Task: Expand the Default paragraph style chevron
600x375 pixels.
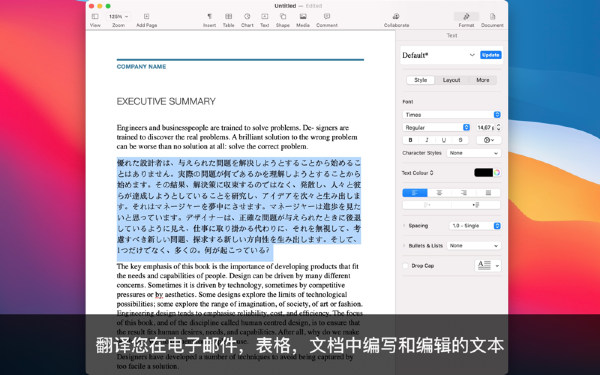Action: click(472, 55)
